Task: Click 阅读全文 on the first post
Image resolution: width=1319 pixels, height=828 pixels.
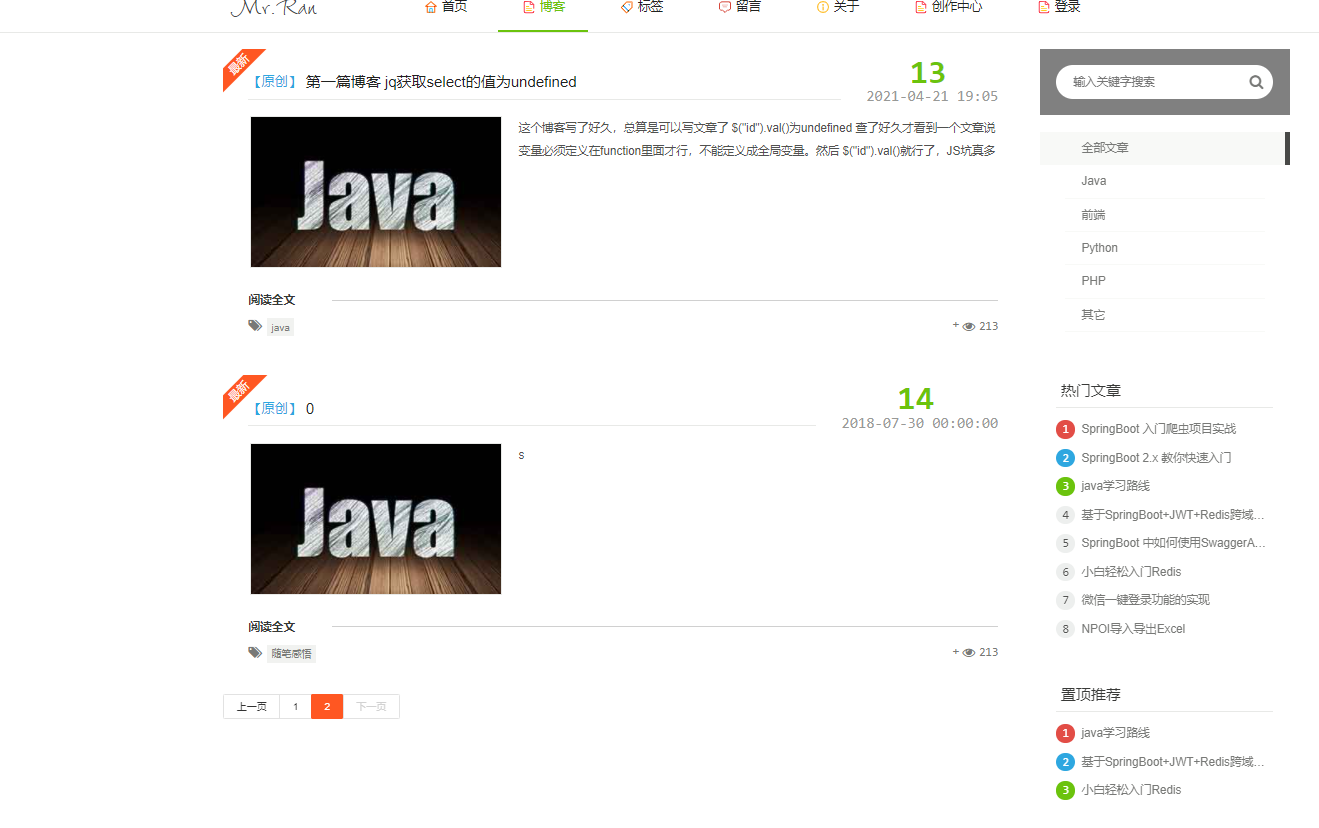Action: [272, 300]
